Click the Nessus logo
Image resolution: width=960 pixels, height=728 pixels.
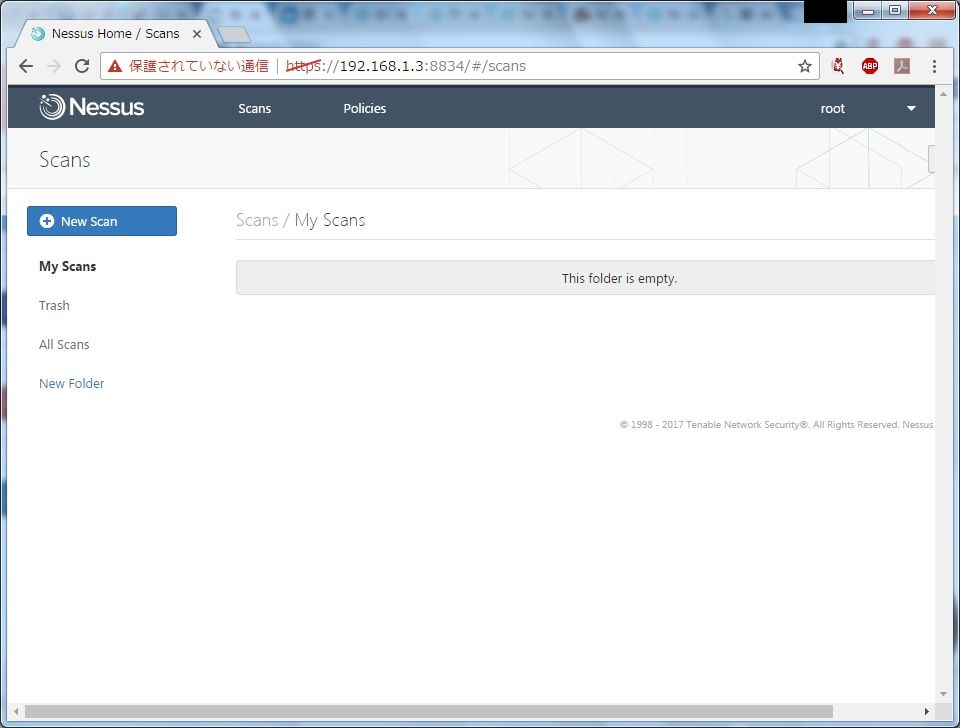[92, 107]
